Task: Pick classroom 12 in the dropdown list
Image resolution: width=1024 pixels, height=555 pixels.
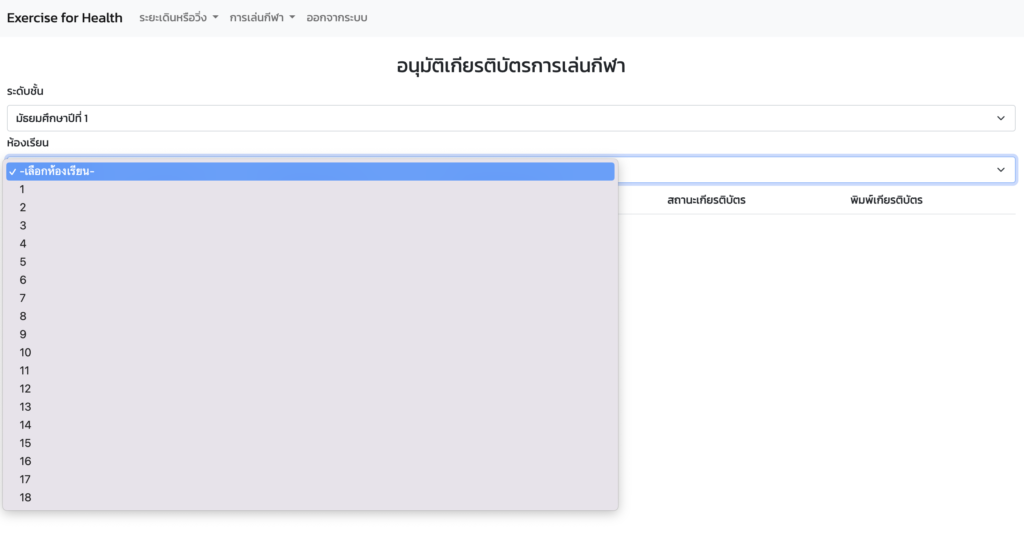Action: click(310, 388)
